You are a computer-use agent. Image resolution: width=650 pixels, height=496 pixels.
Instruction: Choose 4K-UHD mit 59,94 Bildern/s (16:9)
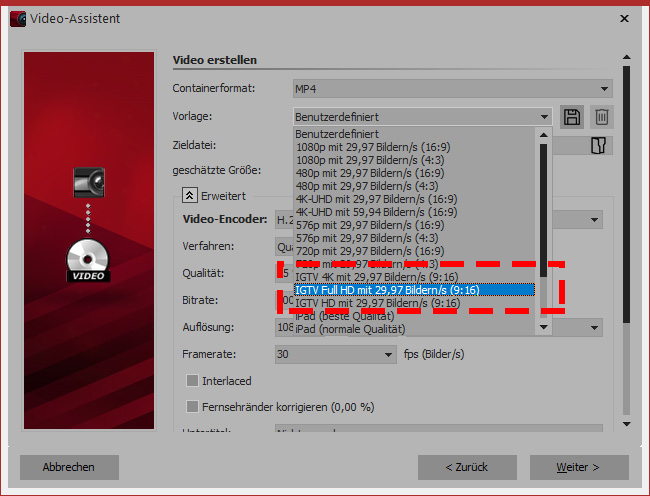(x=415, y=212)
